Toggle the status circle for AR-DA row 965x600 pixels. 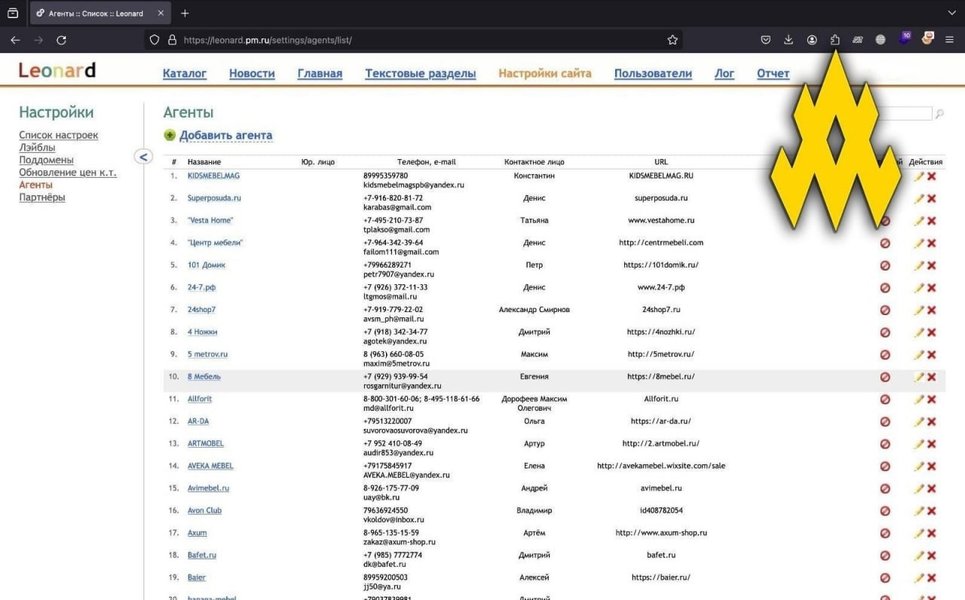[885, 422]
